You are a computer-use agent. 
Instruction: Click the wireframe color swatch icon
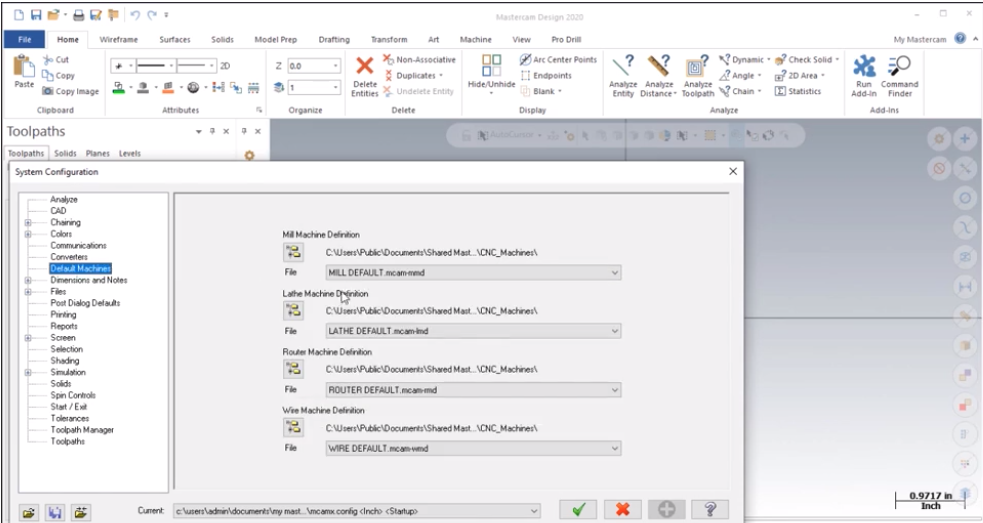click(118, 87)
